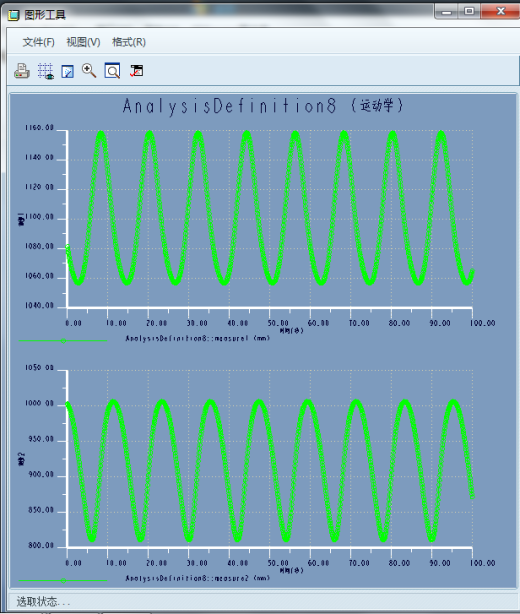Select the lower graph Y axis label
The width and height of the screenshot is (520, 614).
tap(21, 459)
